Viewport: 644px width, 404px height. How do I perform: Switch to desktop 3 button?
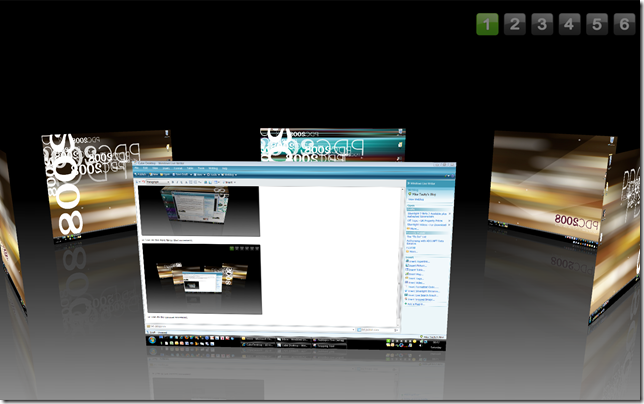point(542,24)
